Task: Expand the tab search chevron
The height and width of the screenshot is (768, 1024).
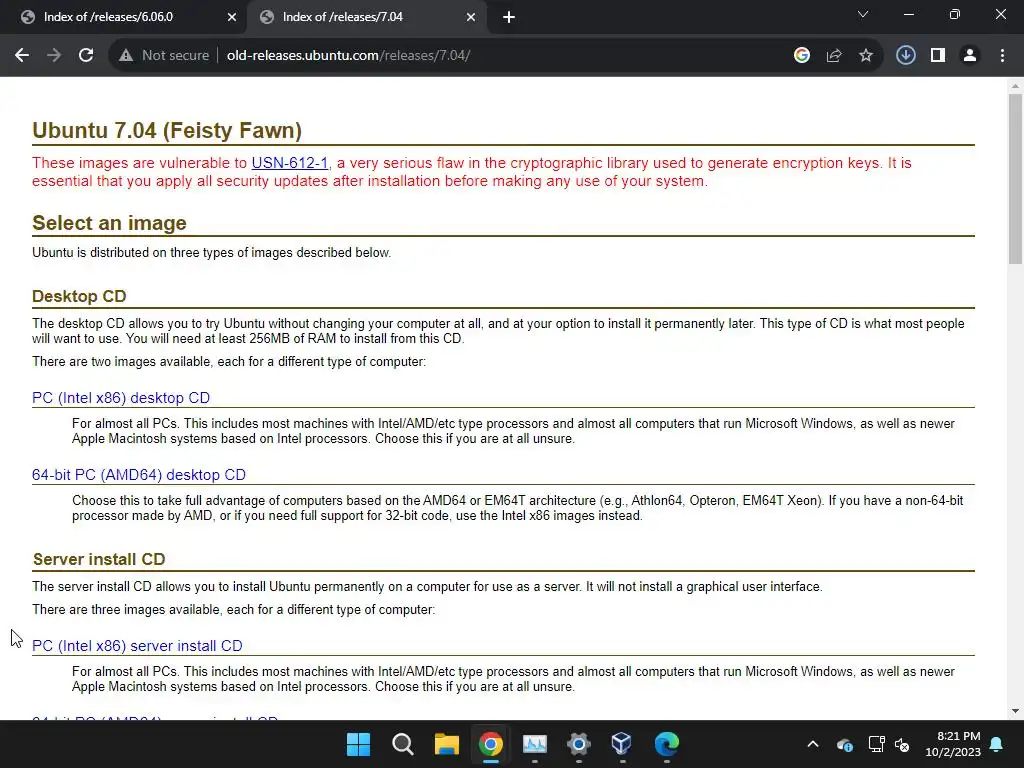Action: (863, 14)
